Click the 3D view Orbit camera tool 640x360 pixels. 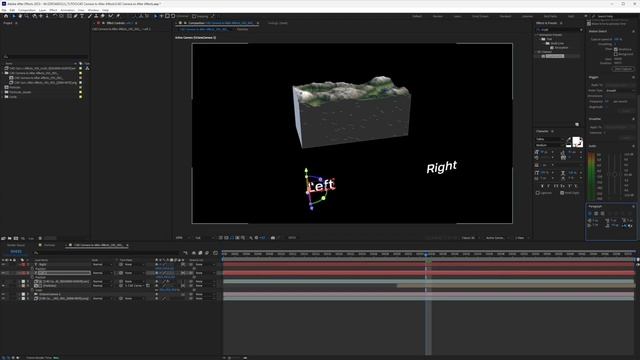[34, 16]
